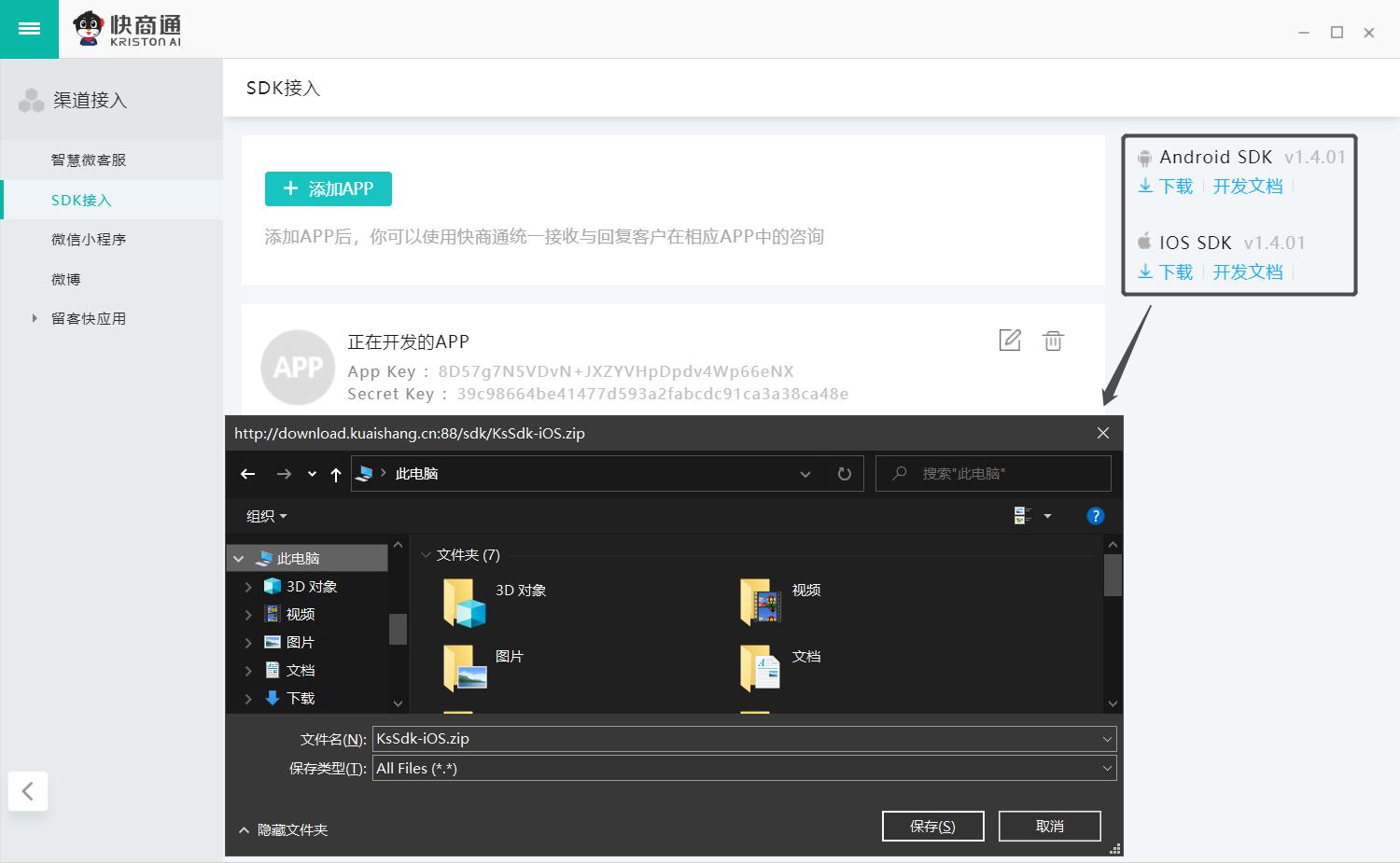The image size is (1400, 863).
Task: Click the refresh icon in the address bar
Action: tap(844, 473)
